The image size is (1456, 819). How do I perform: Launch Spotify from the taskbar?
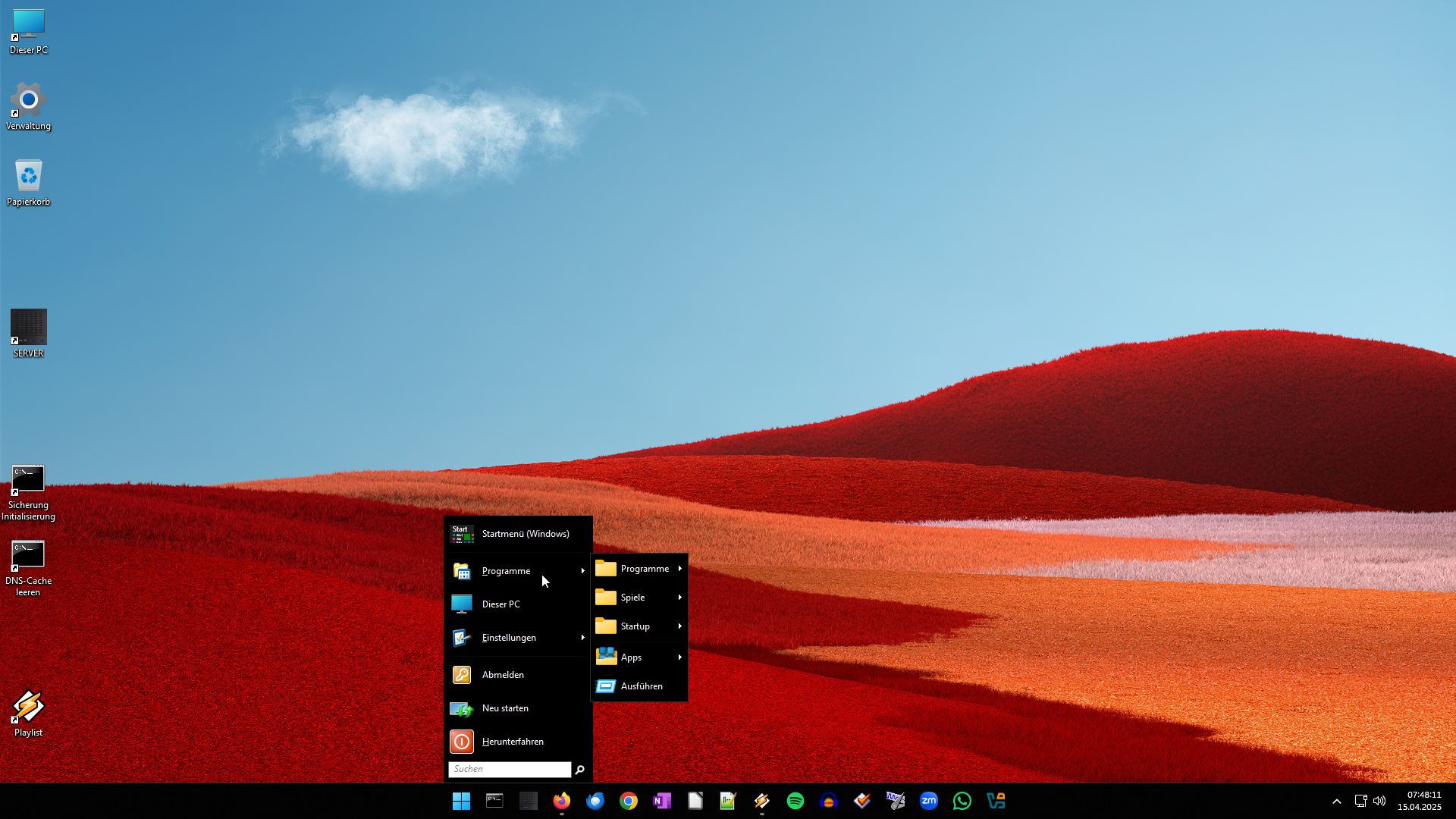795,801
